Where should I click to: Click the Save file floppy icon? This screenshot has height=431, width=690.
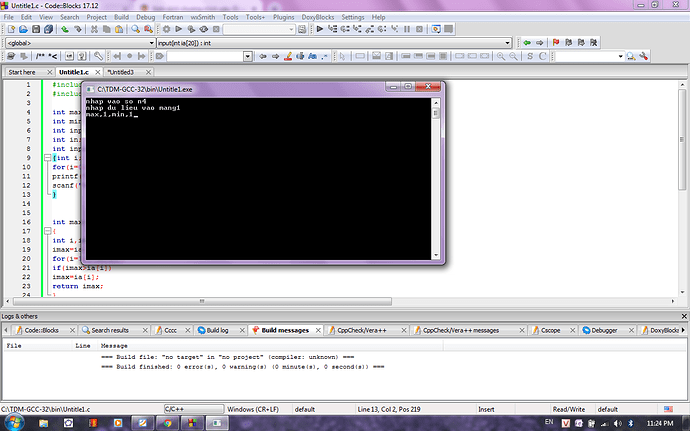[x=36, y=30]
